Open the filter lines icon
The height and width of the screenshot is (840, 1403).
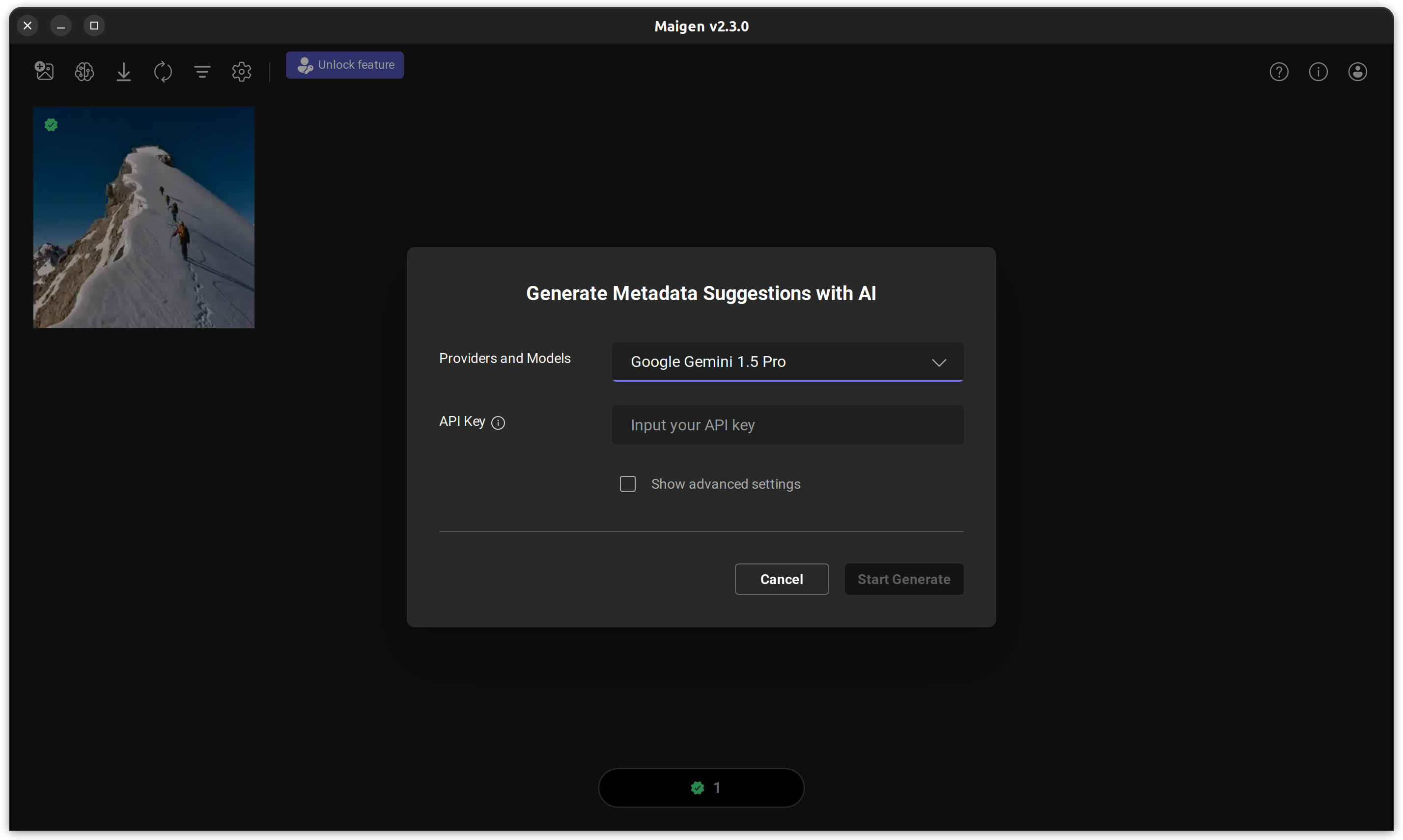pos(202,71)
